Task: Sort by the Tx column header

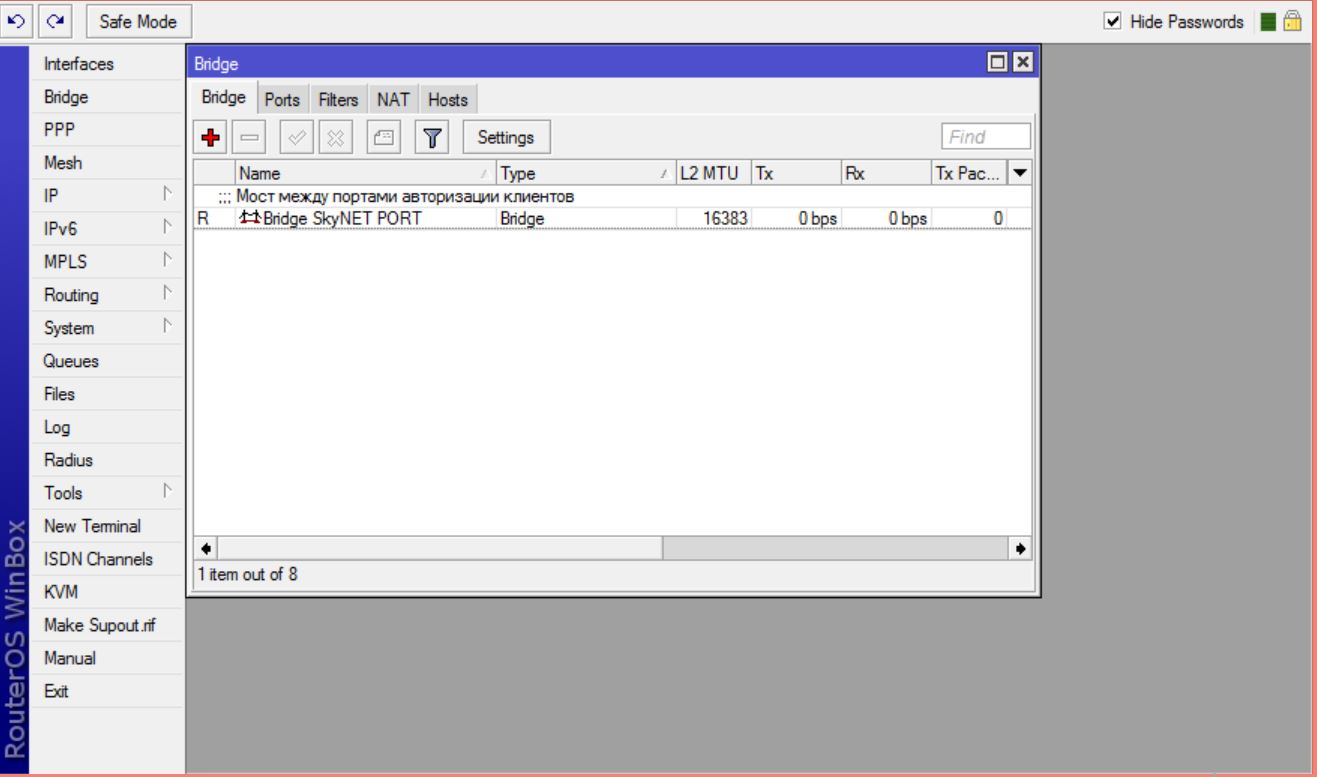Action: (797, 172)
